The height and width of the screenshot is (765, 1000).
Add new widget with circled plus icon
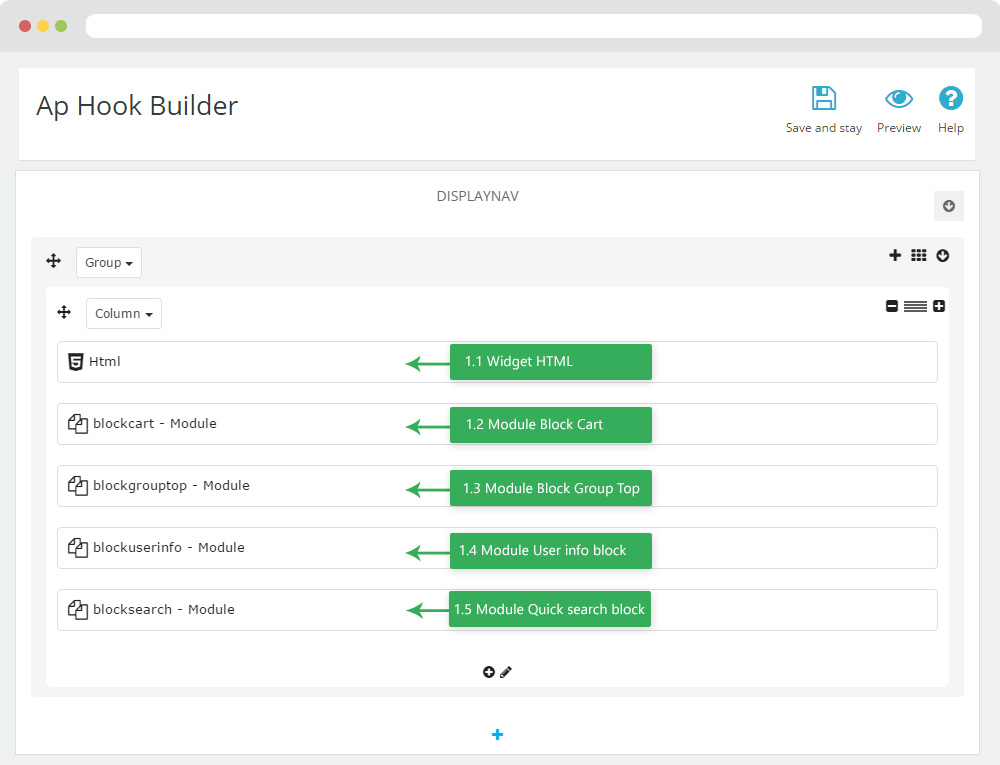coord(489,673)
